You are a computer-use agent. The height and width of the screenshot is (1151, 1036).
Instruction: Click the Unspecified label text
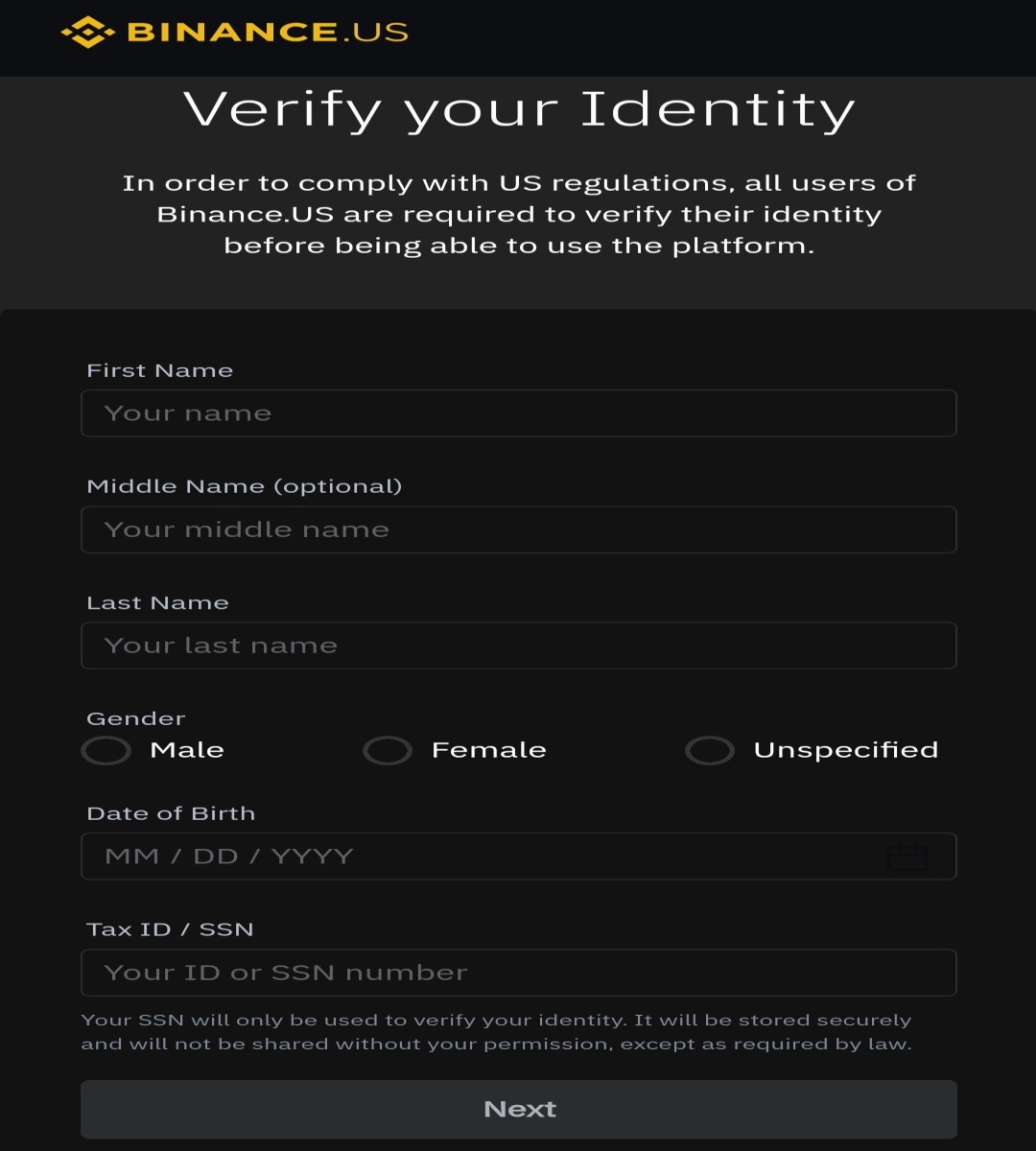tap(846, 751)
